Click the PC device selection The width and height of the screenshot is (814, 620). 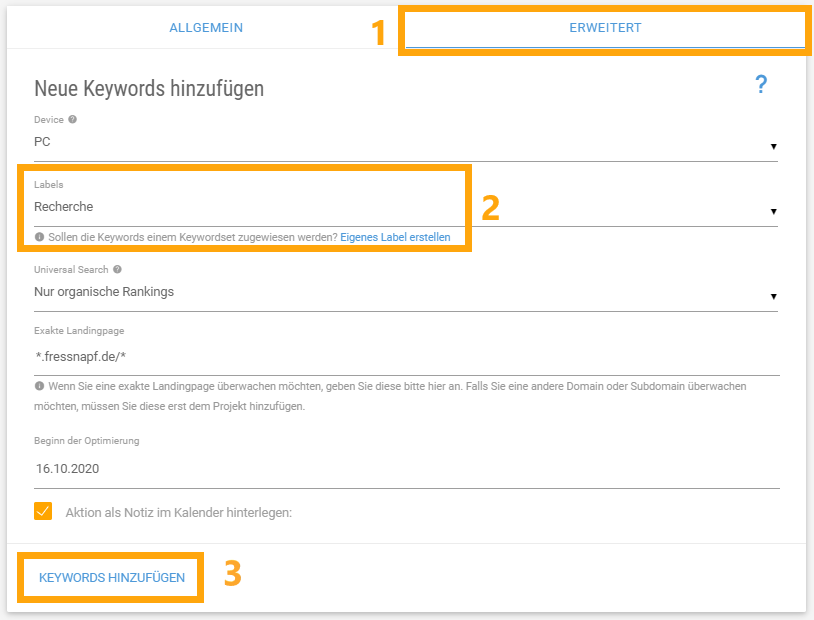click(42, 142)
